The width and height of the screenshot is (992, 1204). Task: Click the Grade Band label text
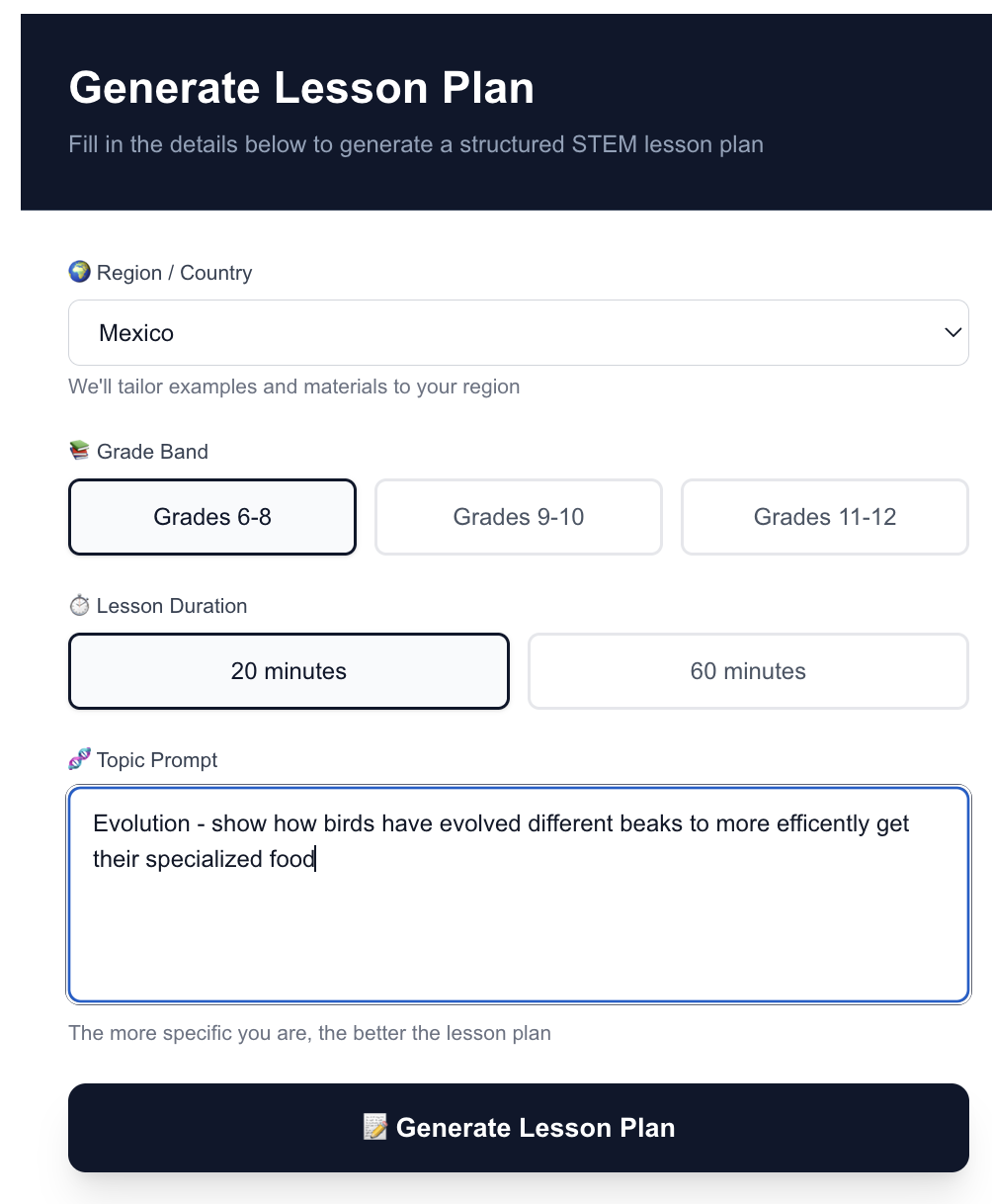coord(152,452)
